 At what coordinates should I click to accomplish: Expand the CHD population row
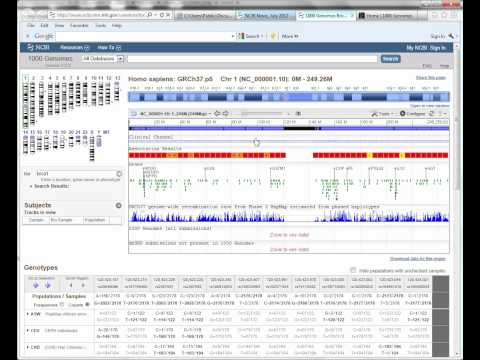pyautogui.click(x=28, y=347)
